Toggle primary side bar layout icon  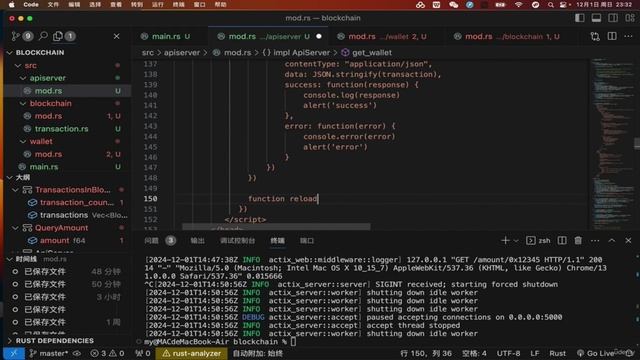click(580, 18)
